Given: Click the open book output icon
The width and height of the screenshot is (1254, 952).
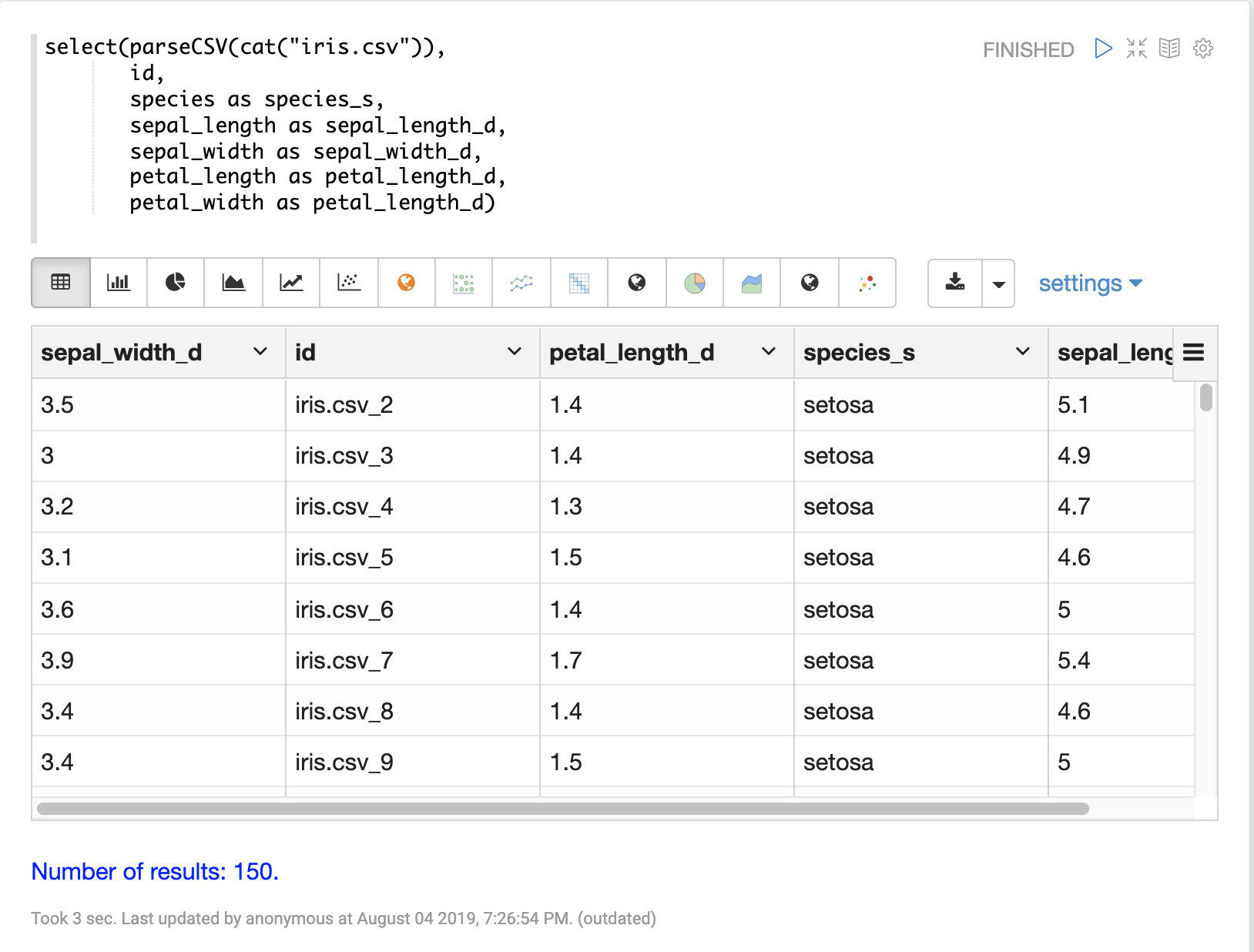Looking at the screenshot, I should [x=1169, y=49].
